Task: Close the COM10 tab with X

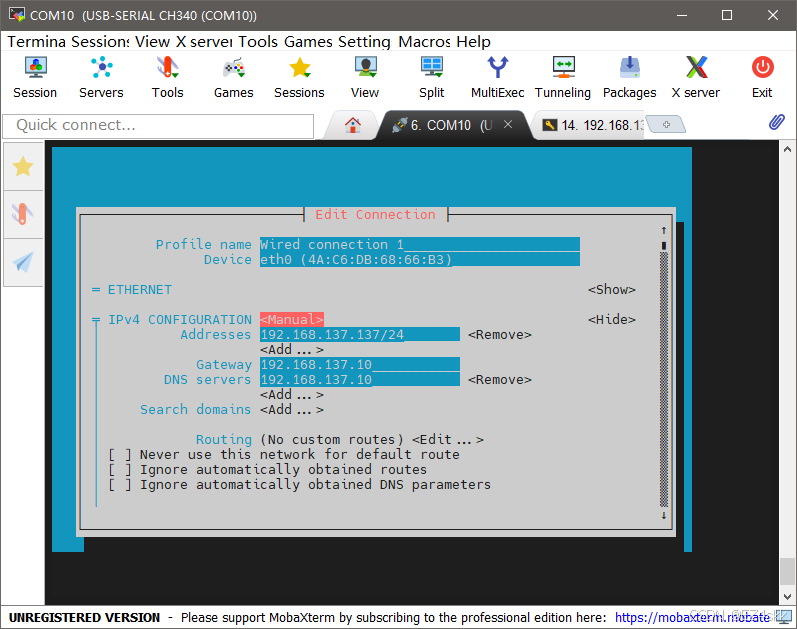Action: (508, 124)
